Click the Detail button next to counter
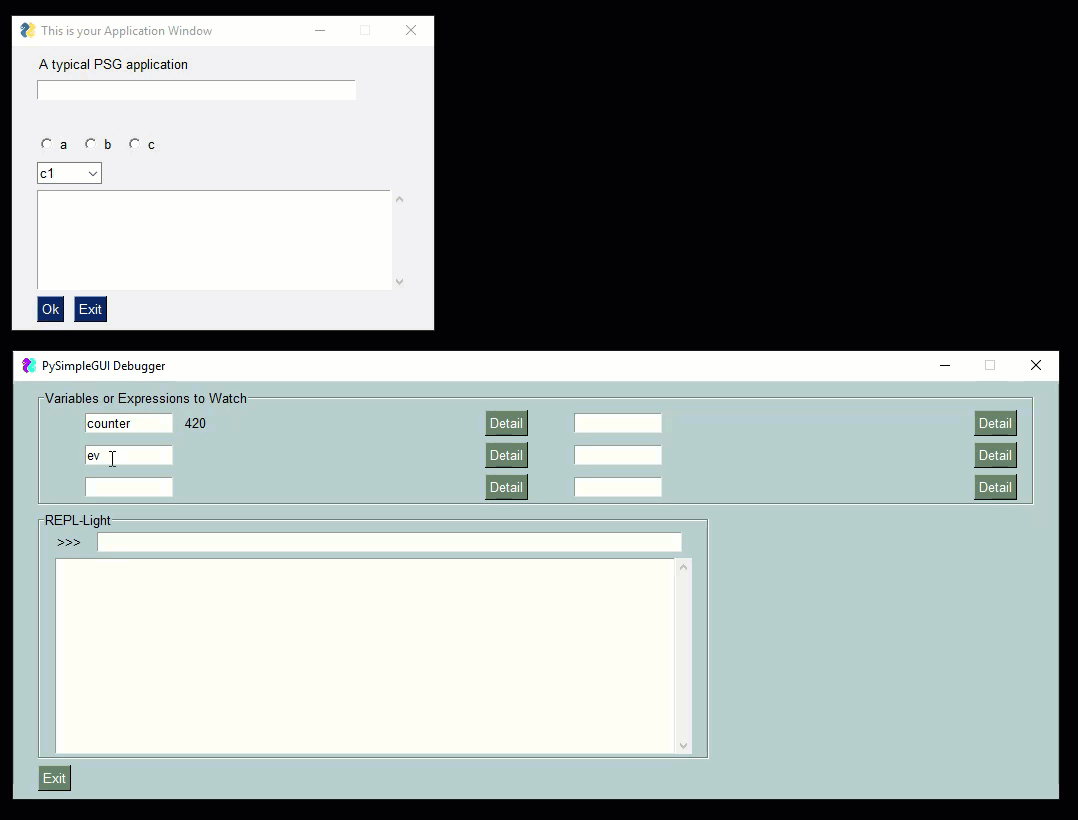 pyautogui.click(x=506, y=423)
